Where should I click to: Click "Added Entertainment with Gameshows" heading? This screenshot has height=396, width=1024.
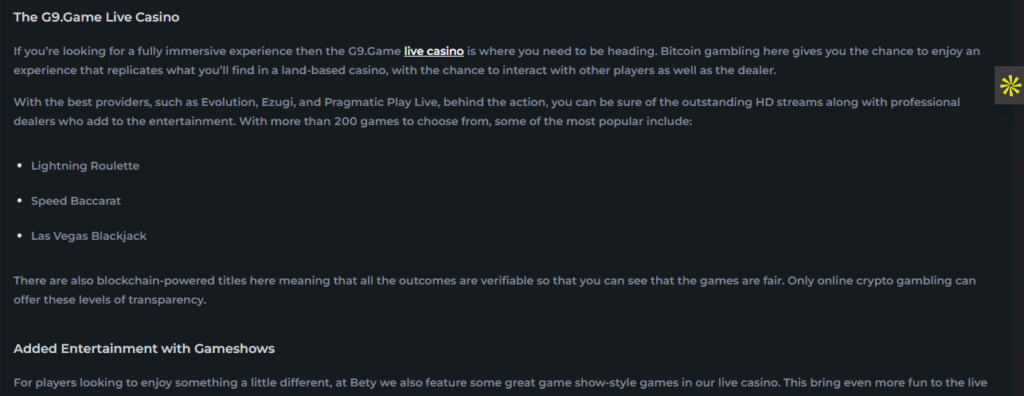click(x=144, y=349)
